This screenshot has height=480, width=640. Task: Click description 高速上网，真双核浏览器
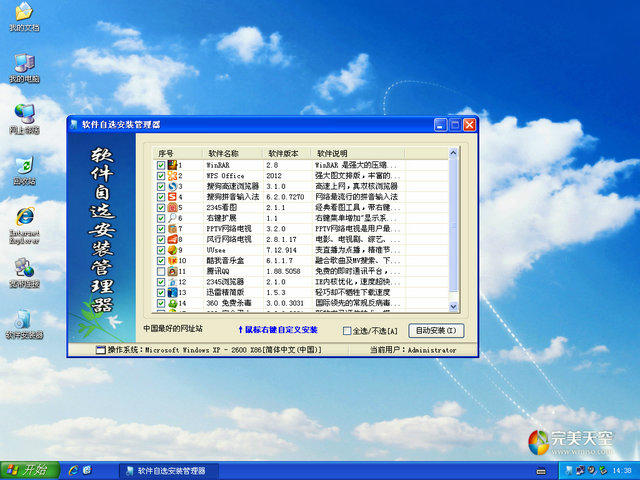(356, 187)
